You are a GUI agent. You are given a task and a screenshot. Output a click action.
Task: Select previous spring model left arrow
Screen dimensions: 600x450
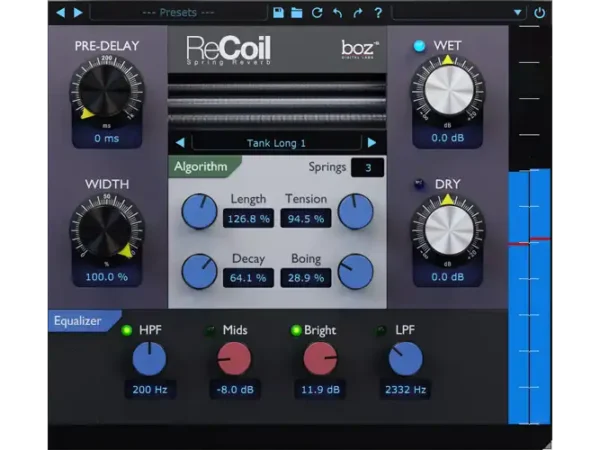coord(181,143)
